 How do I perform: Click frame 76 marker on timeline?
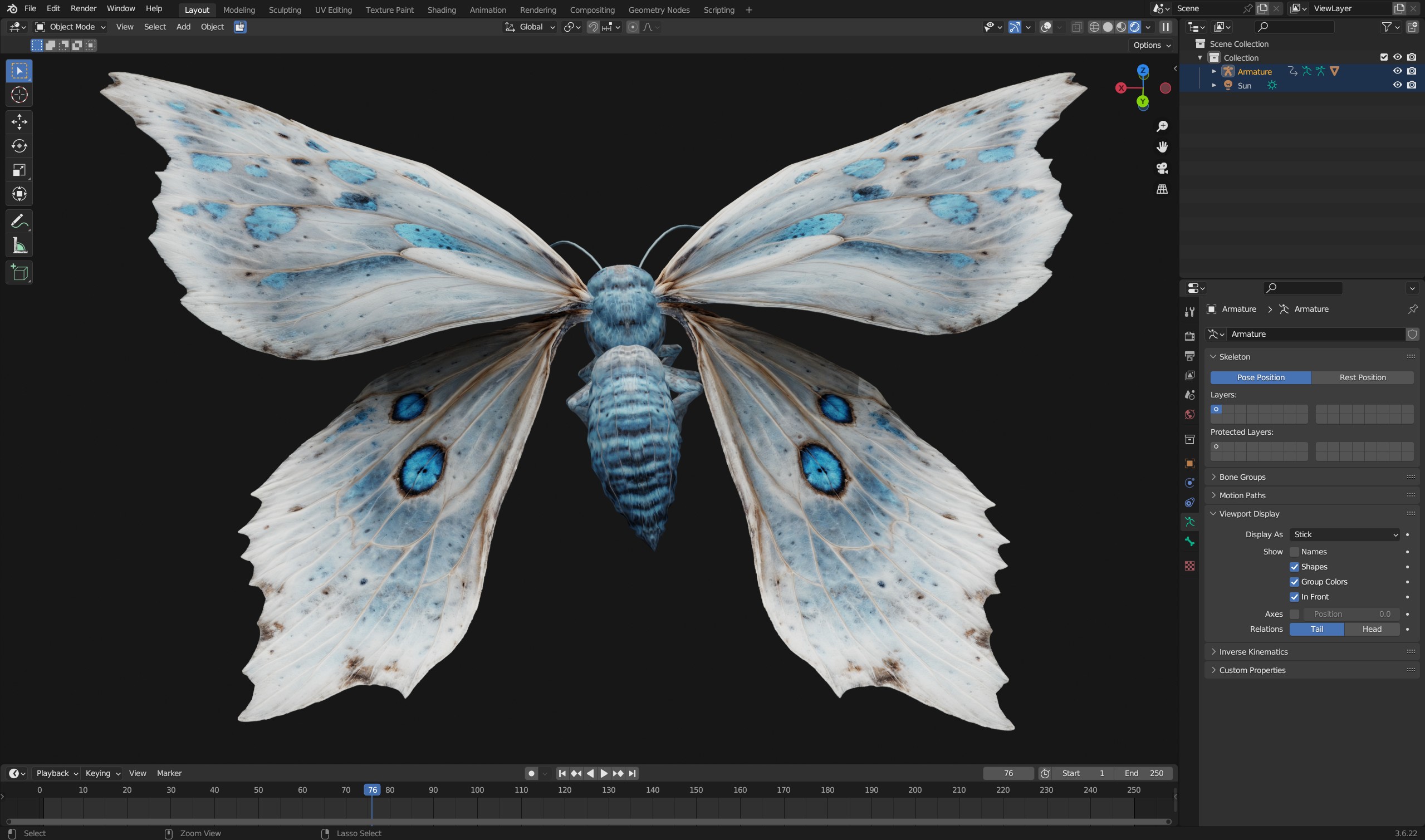coord(372,790)
